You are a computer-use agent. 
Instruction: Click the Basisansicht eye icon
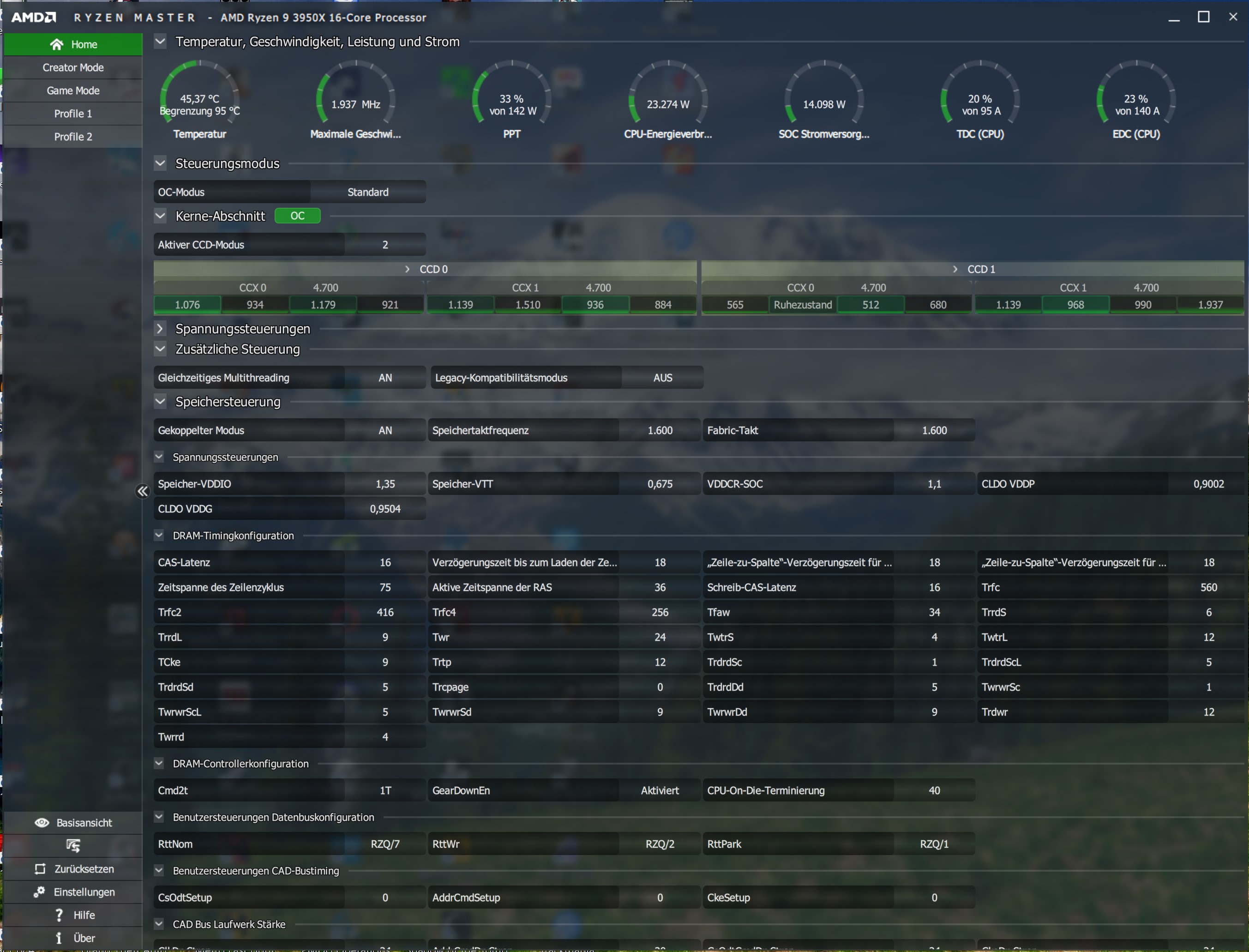(42, 823)
